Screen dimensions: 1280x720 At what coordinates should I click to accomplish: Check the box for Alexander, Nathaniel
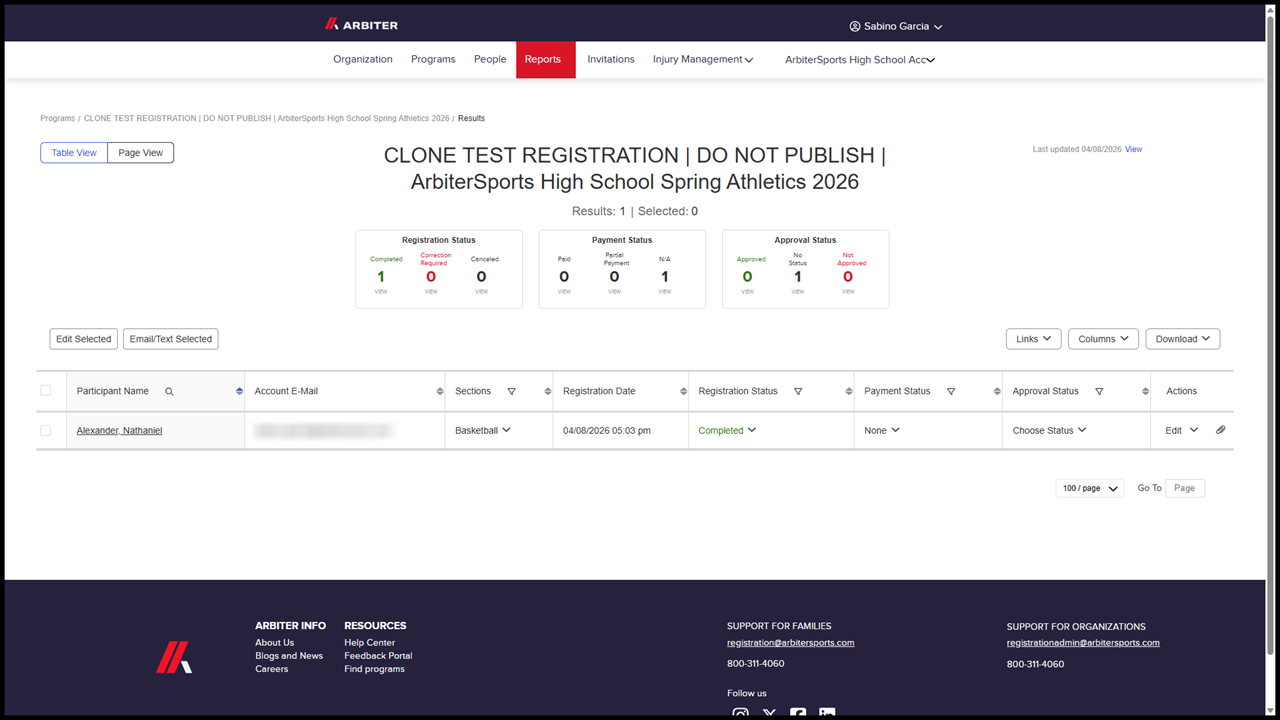pos(45,430)
